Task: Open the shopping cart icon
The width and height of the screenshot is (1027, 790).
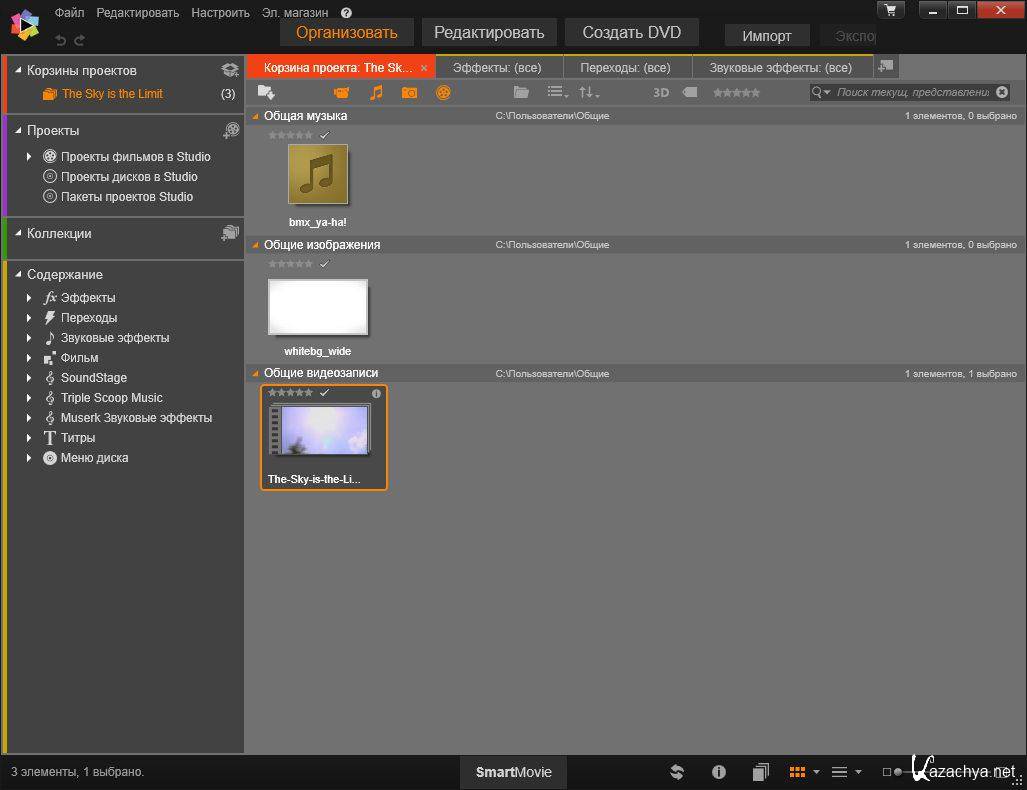Action: pos(890,10)
